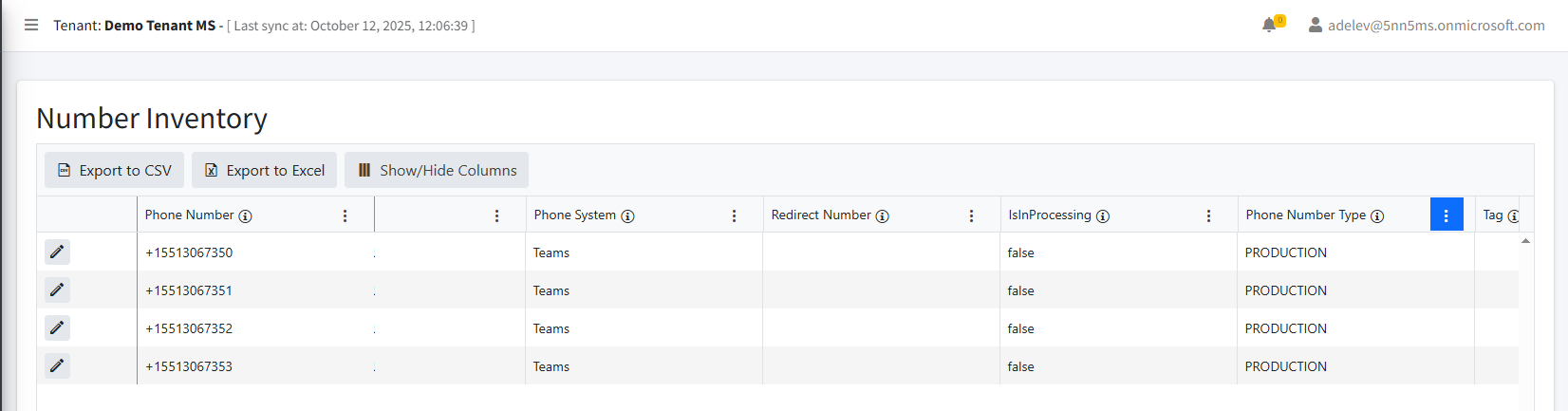The height and width of the screenshot is (411, 1568).
Task: Open IsInProcessing column three-dot menu
Action: point(1208,216)
